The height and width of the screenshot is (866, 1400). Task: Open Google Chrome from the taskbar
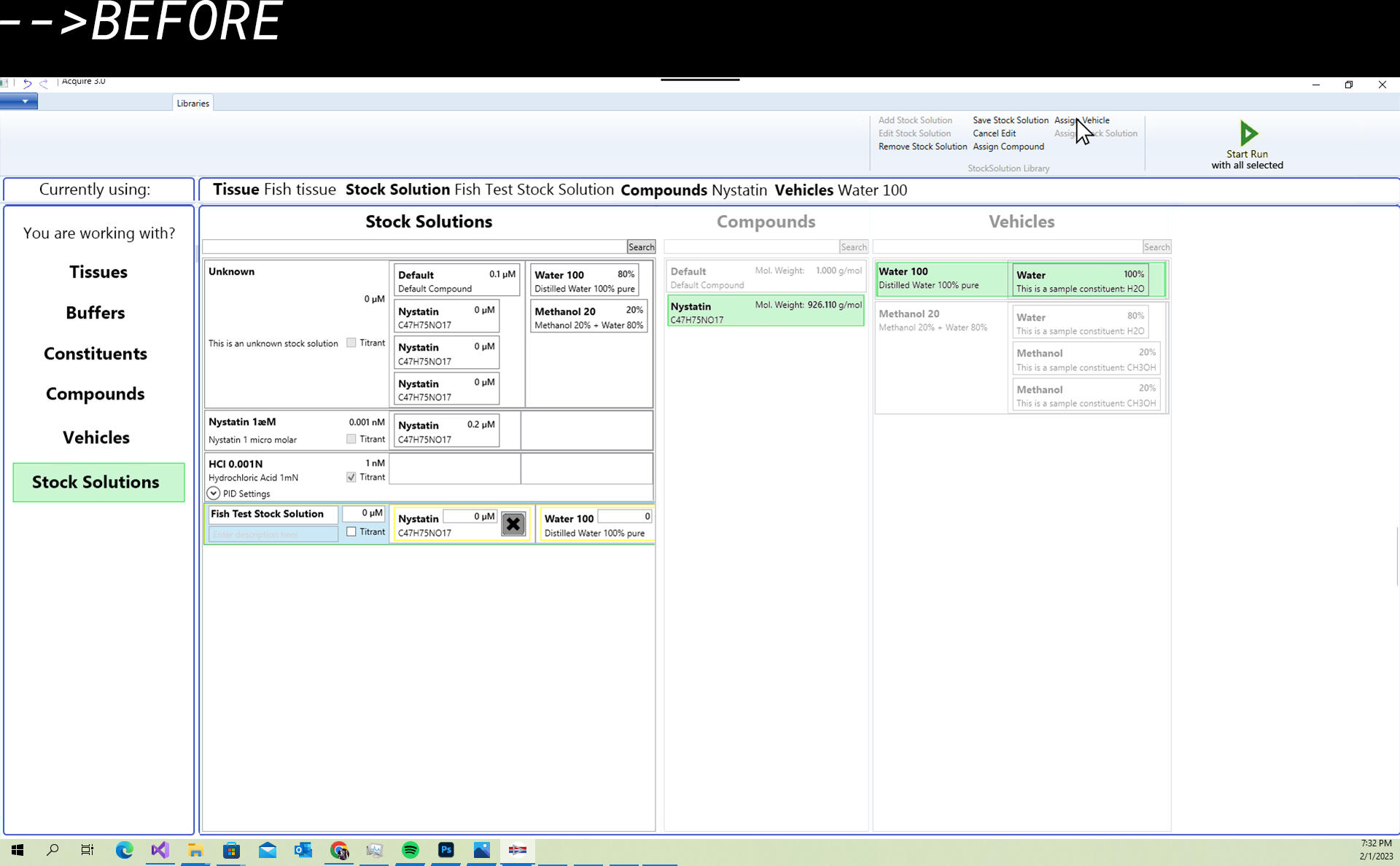click(339, 850)
